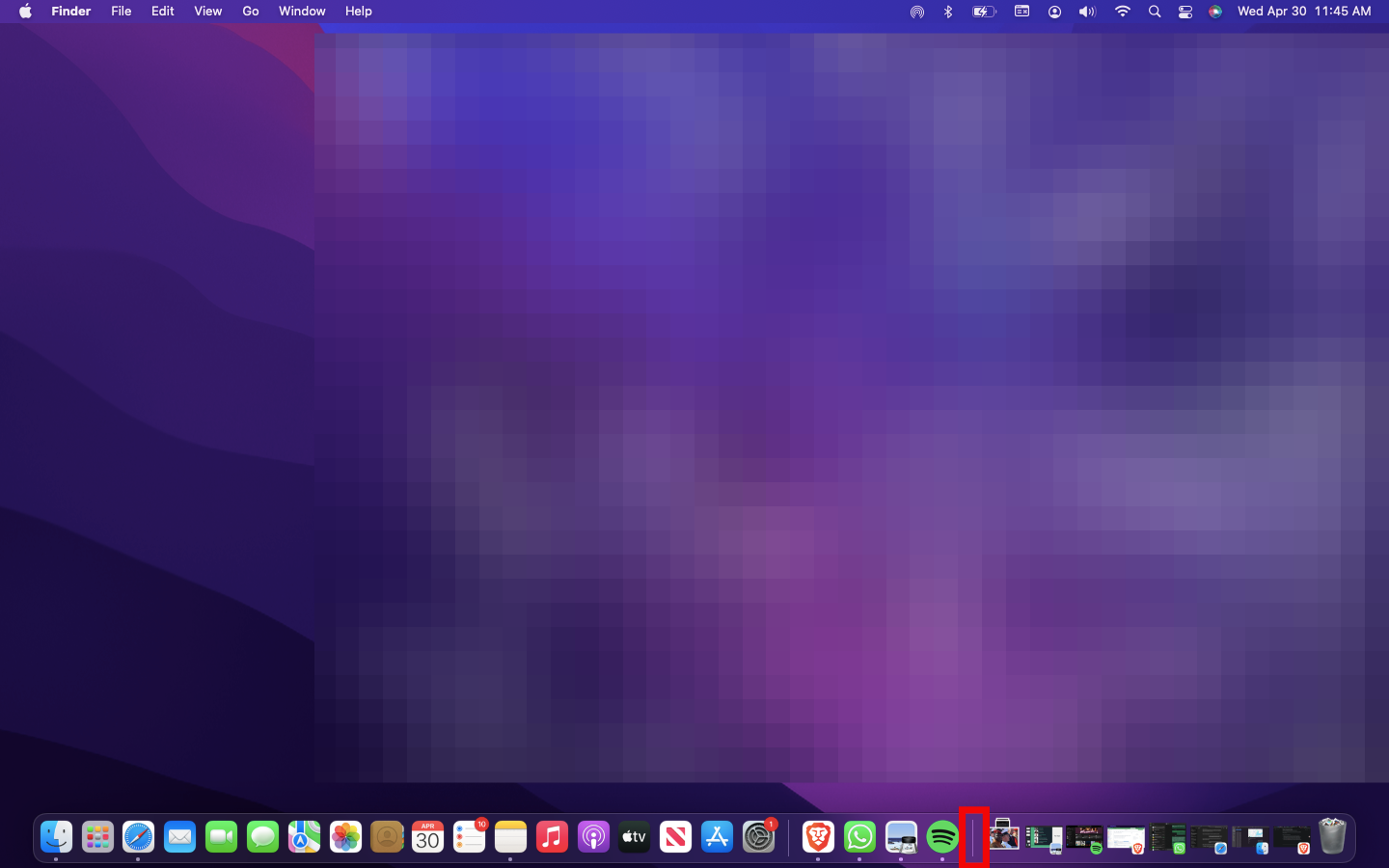This screenshot has height=868, width=1389.
Task: Restore the minimized Preview window
Action: (1045, 839)
